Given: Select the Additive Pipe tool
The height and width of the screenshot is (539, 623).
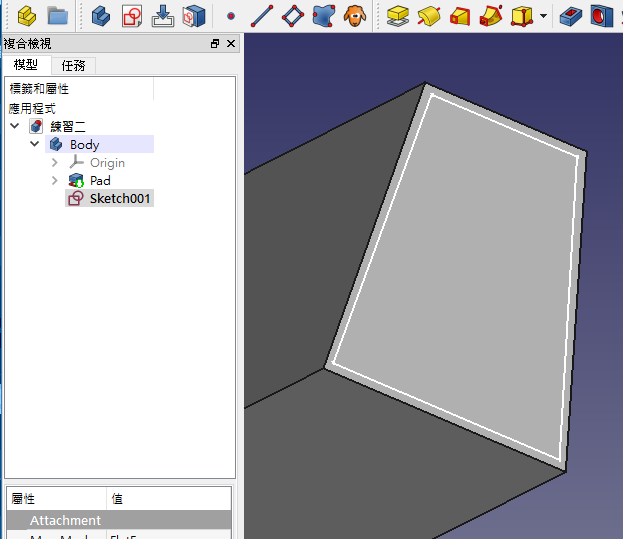Looking at the screenshot, I should (491, 16).
